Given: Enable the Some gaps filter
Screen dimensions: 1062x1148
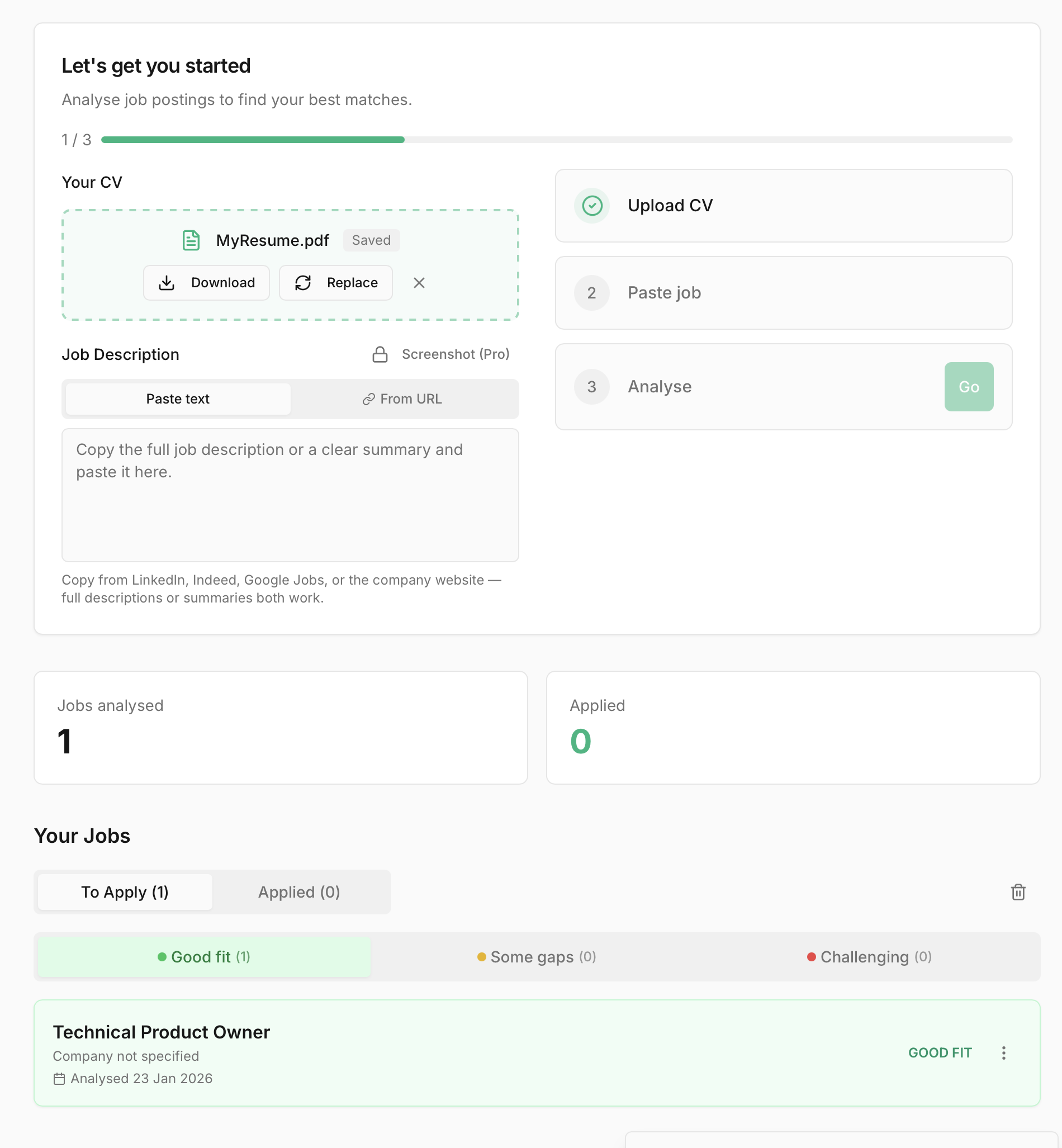Looking at the screenshot, I should click(535, 957).
